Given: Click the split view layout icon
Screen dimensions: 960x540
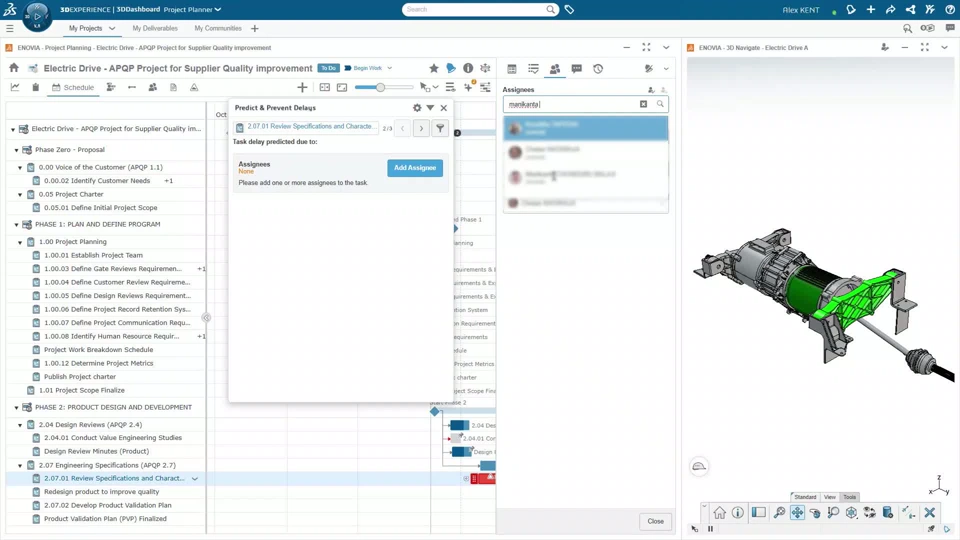Looking at the screenshot, I should point(324,88).
